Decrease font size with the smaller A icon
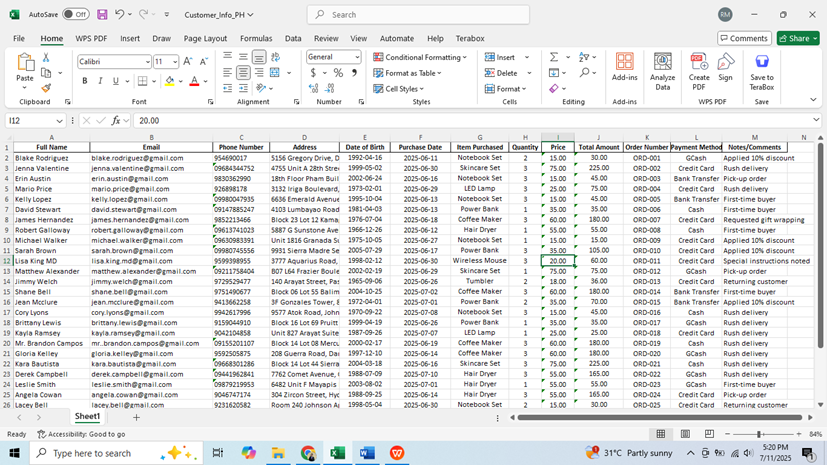The width and height of the screenshot is (827, 465). pos(204,62)
